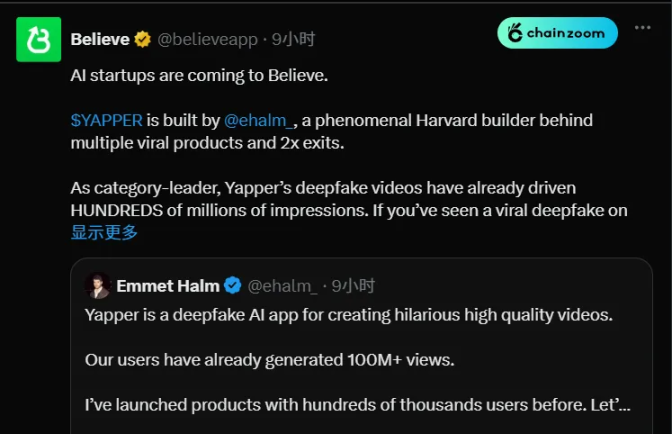Click the "Our users have already generated 100M+ views" line
Screen dimensions: 672x434
[269, 360]
